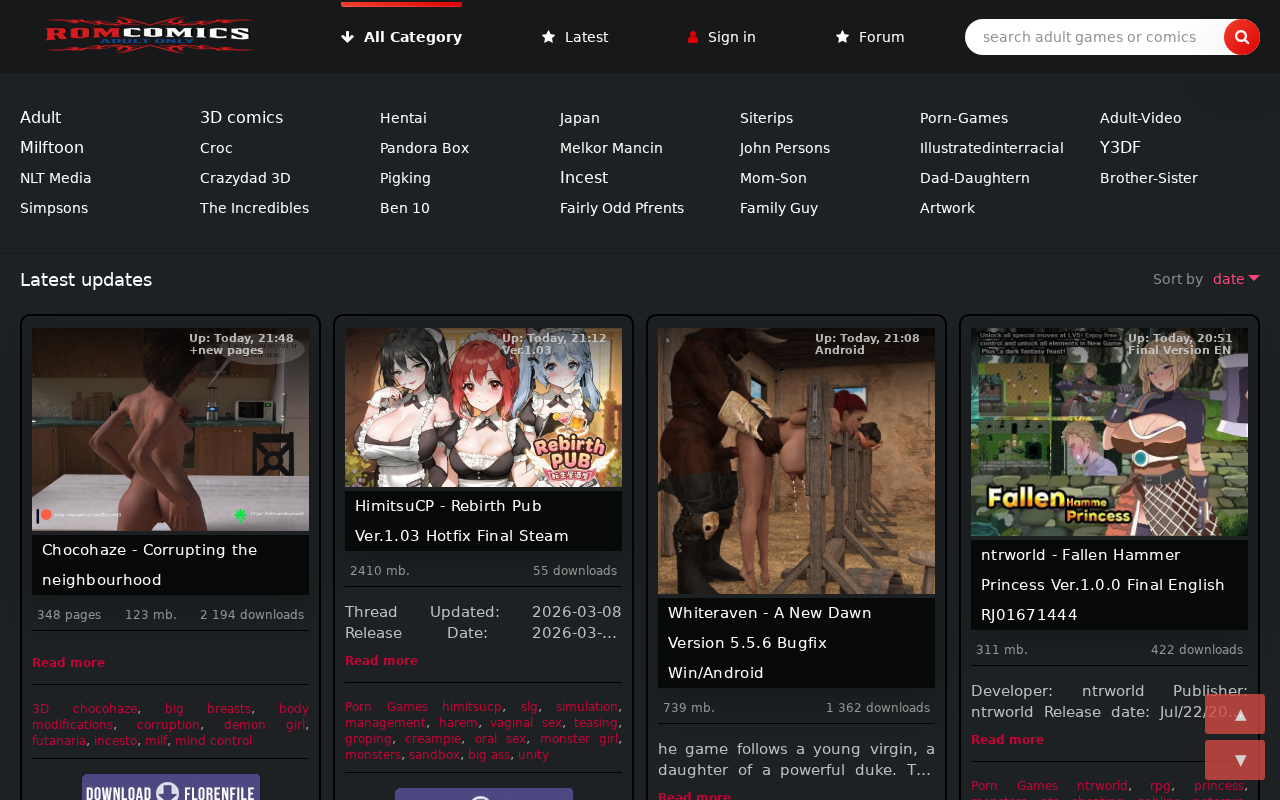1280x800 pixels.
Task: Select the 'chocohaze' tag
Action: [x=105, y=709]
